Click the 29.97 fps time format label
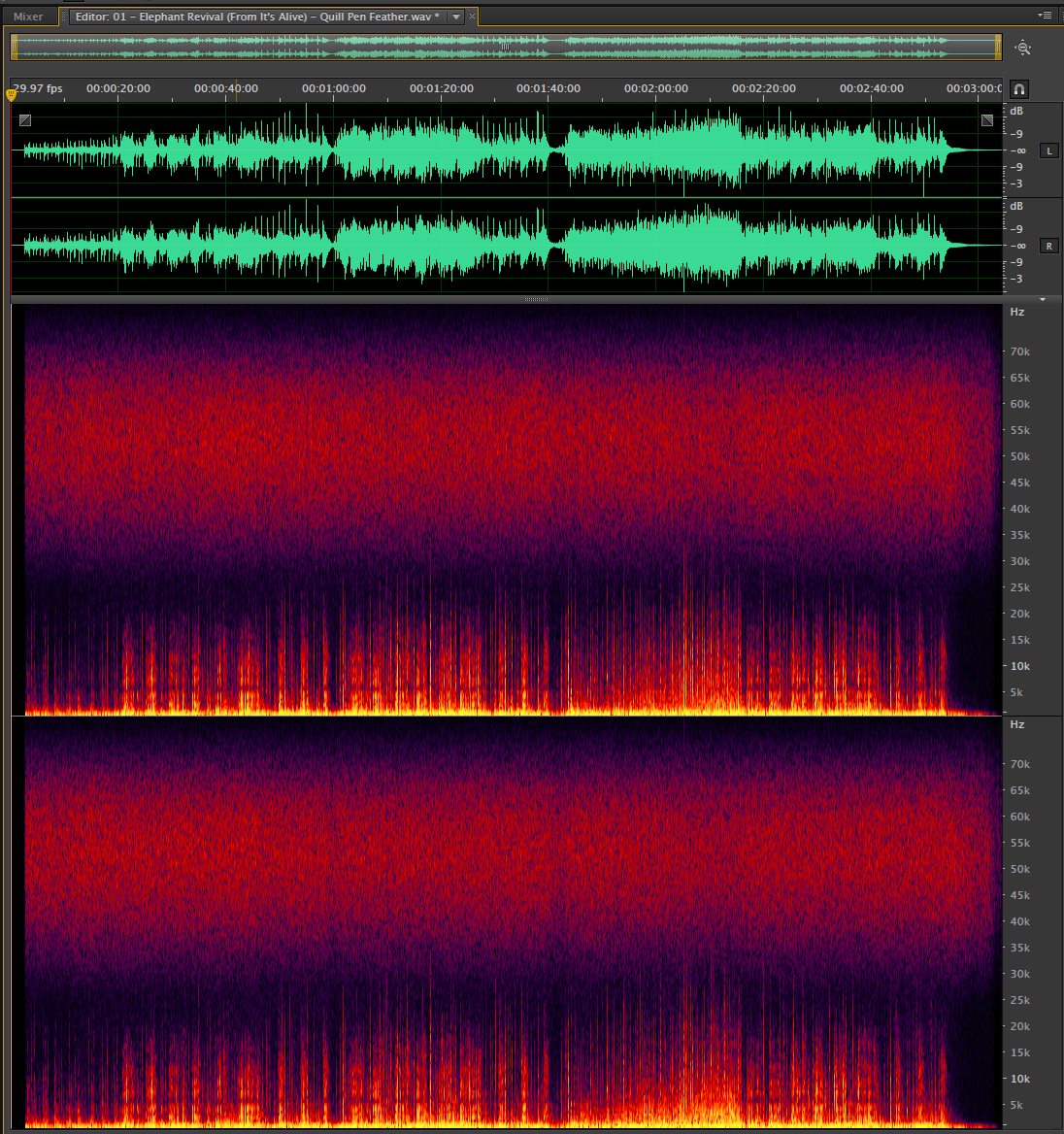The height and width of the screenshot is (1134, 1064). point(38,88)
